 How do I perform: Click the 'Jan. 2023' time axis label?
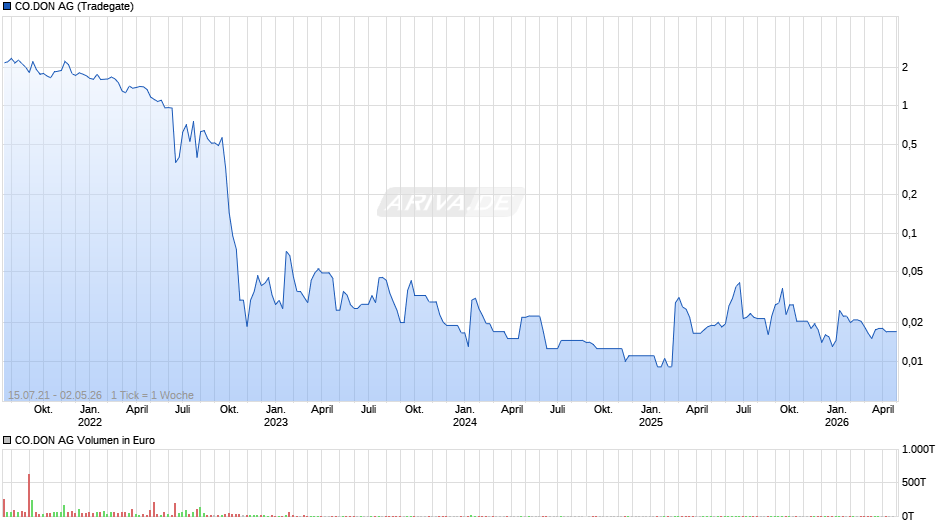tap(276, 416)
